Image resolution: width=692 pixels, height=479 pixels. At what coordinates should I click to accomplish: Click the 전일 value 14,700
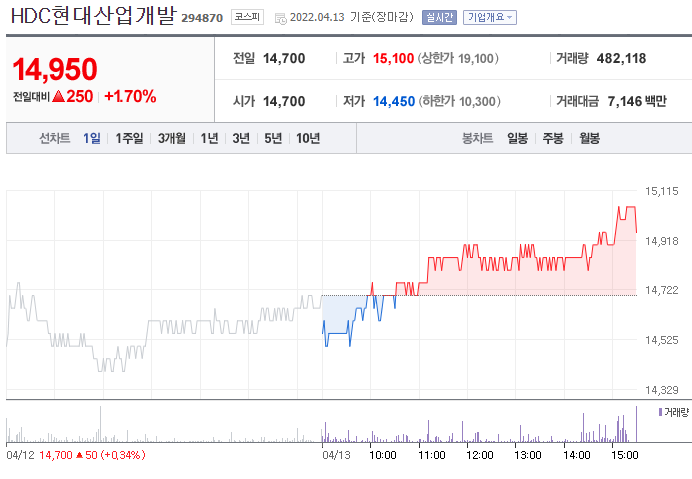pyautogui.click(x=284, y=58)
